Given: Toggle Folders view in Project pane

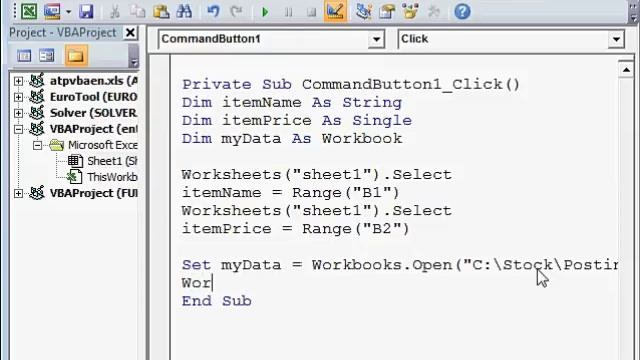Looking at the screenshot, I should tap(76, 56).
